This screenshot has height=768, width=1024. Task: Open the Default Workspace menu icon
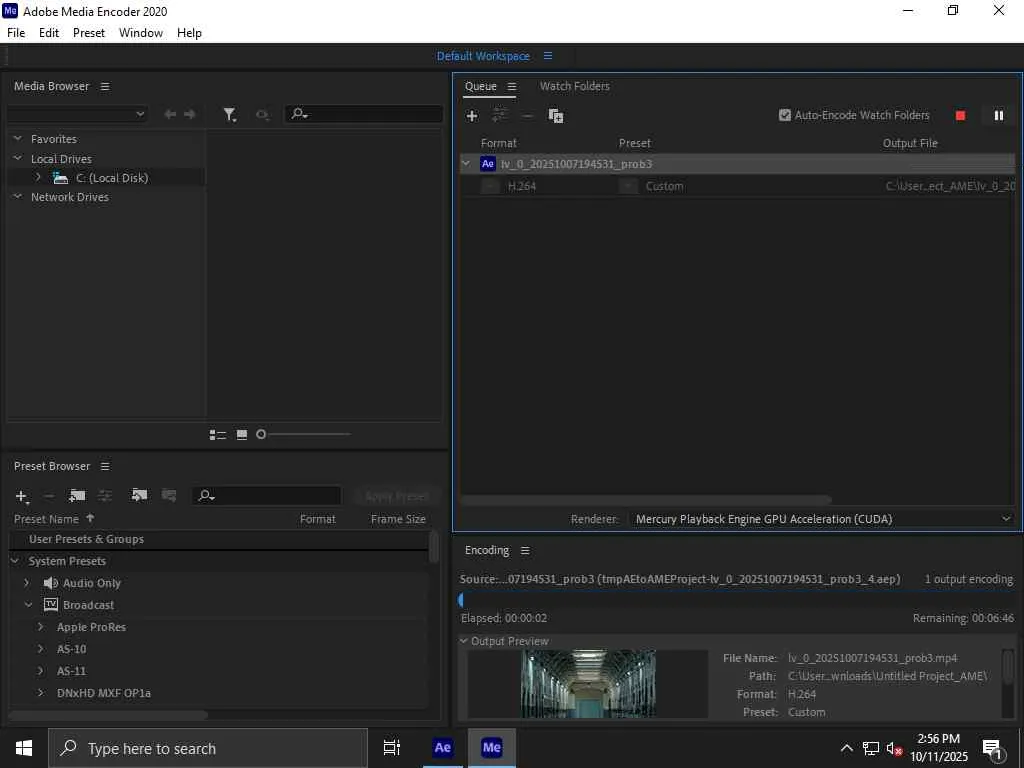point(548,56)
